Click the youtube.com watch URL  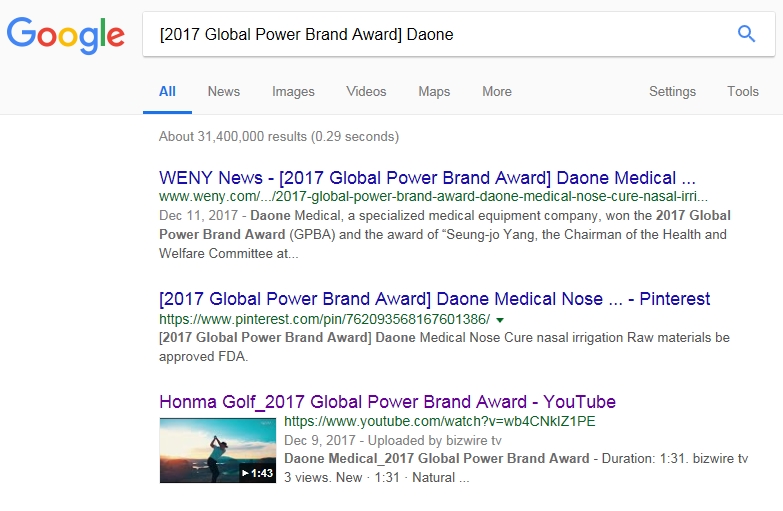[x=440, y=421]
